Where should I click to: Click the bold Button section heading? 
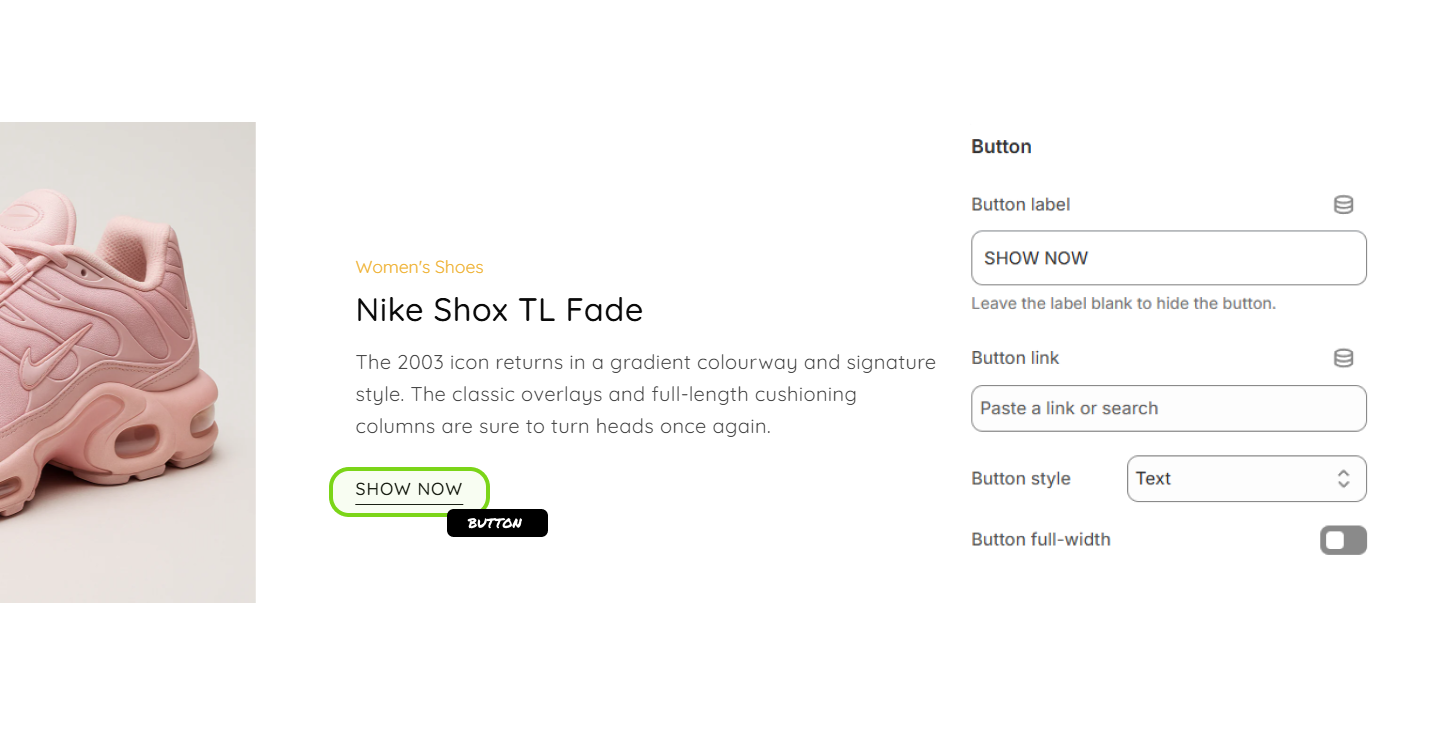pyautogui.click(x=1001, y=147)
